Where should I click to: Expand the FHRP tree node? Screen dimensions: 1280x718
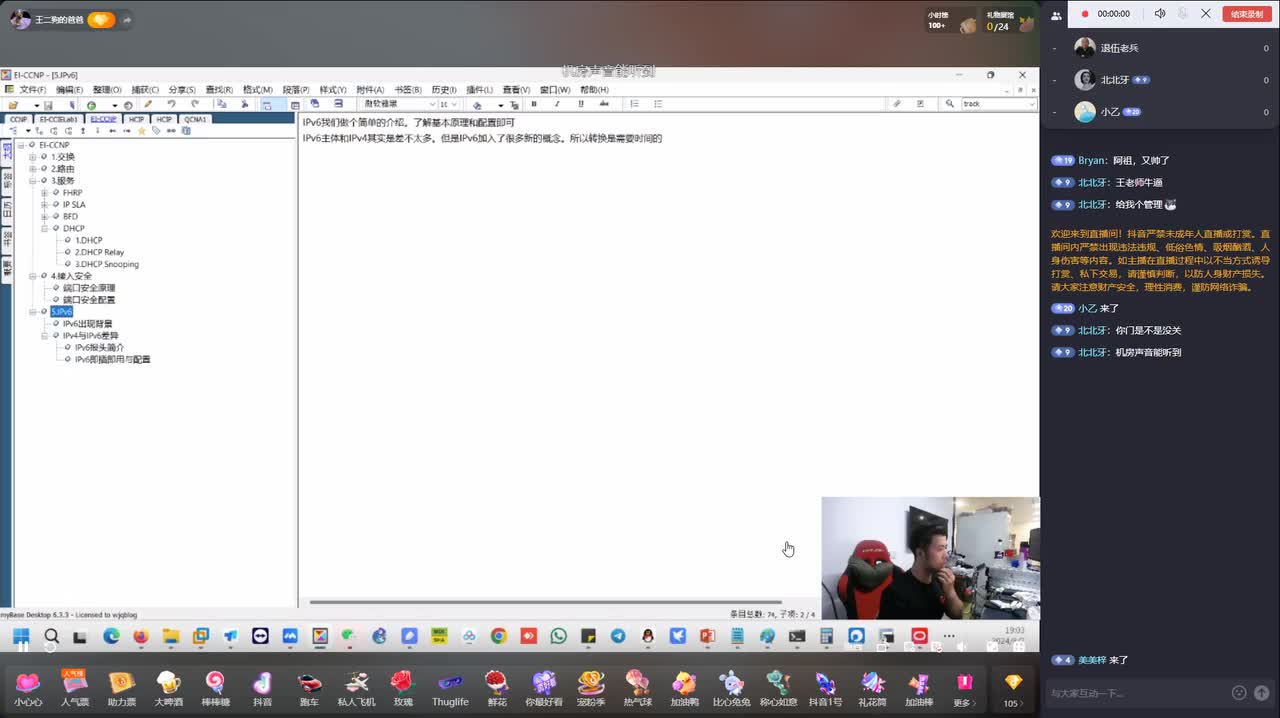coord(44,193)
